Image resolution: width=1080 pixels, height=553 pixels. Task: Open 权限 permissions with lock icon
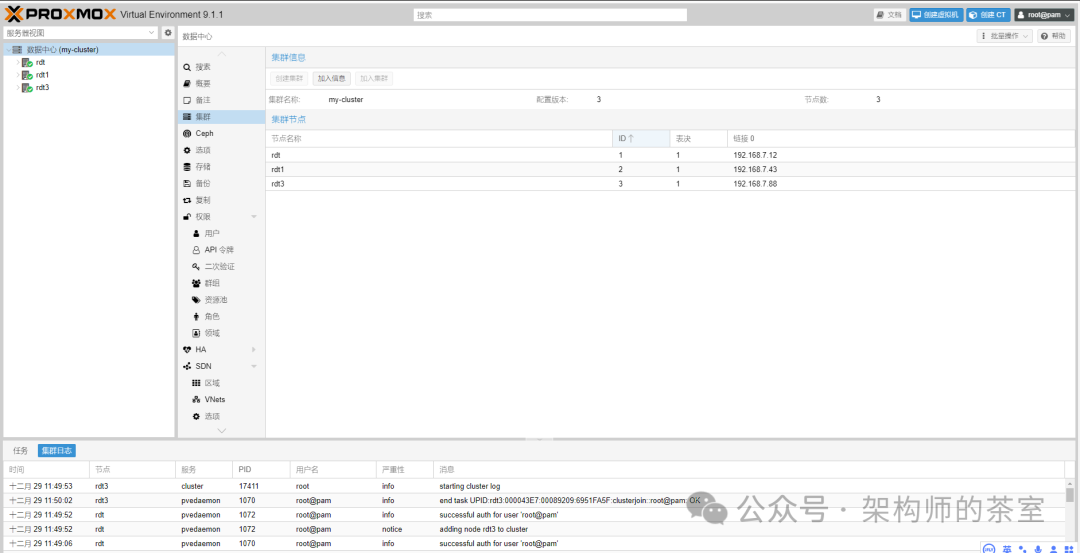221,216
